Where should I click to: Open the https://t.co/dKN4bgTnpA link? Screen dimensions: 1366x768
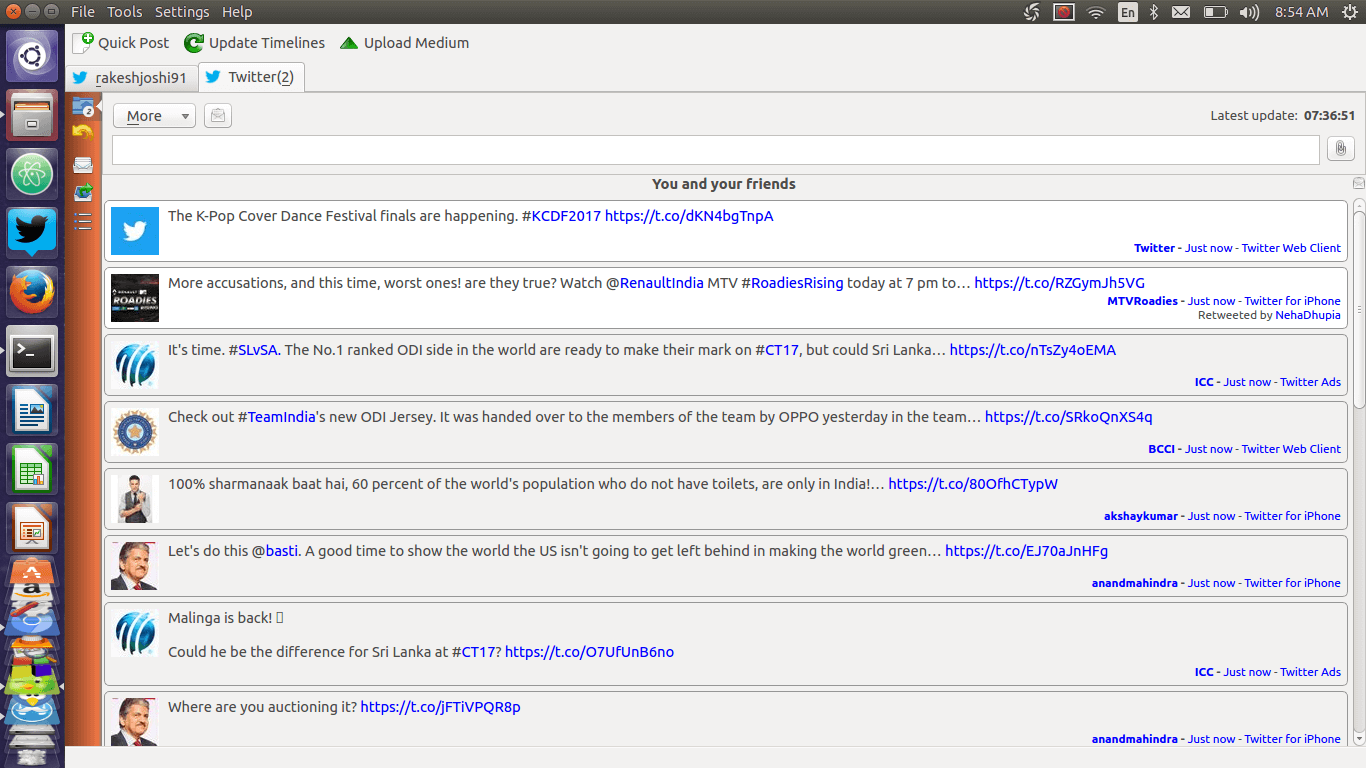[x=689, y=216]
